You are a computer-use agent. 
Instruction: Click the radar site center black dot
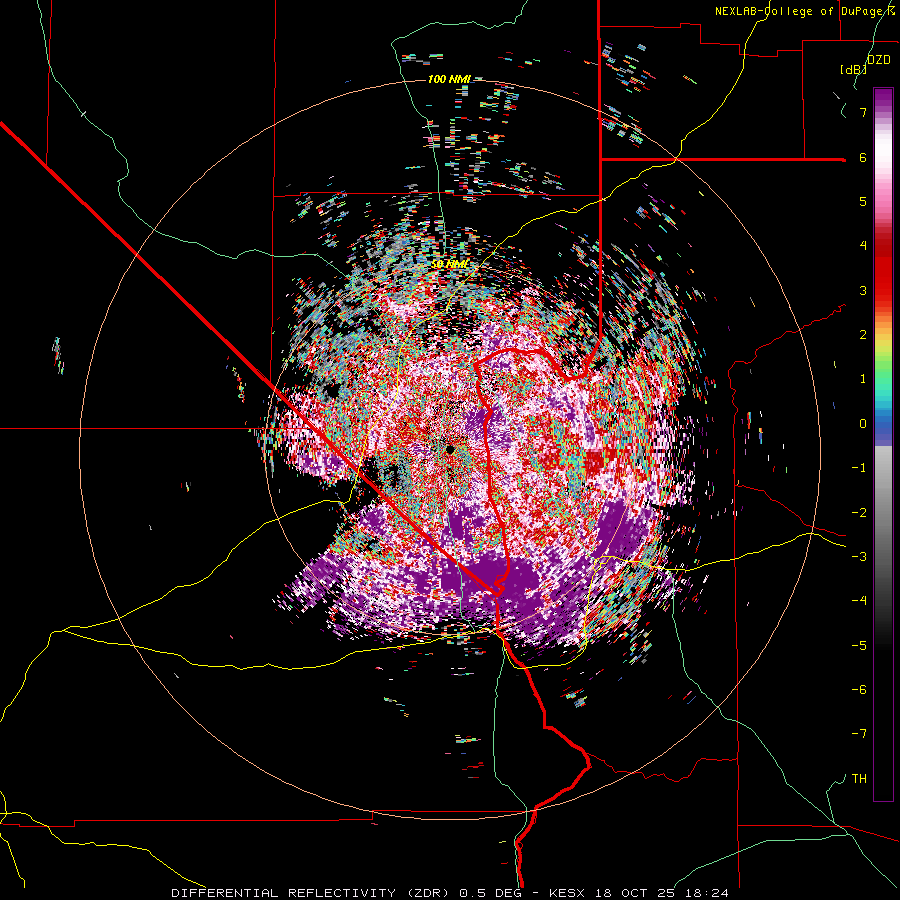coord(449,449)
